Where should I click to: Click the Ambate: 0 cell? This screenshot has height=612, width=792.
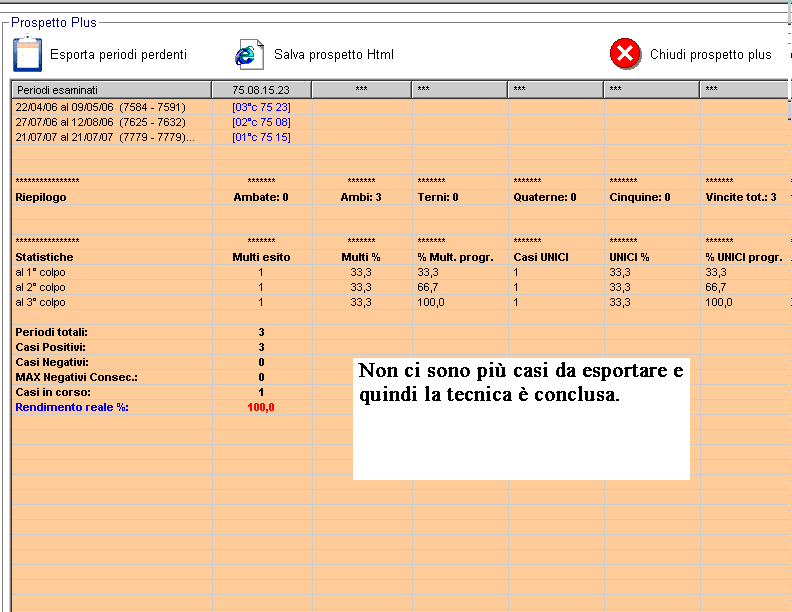261,197
